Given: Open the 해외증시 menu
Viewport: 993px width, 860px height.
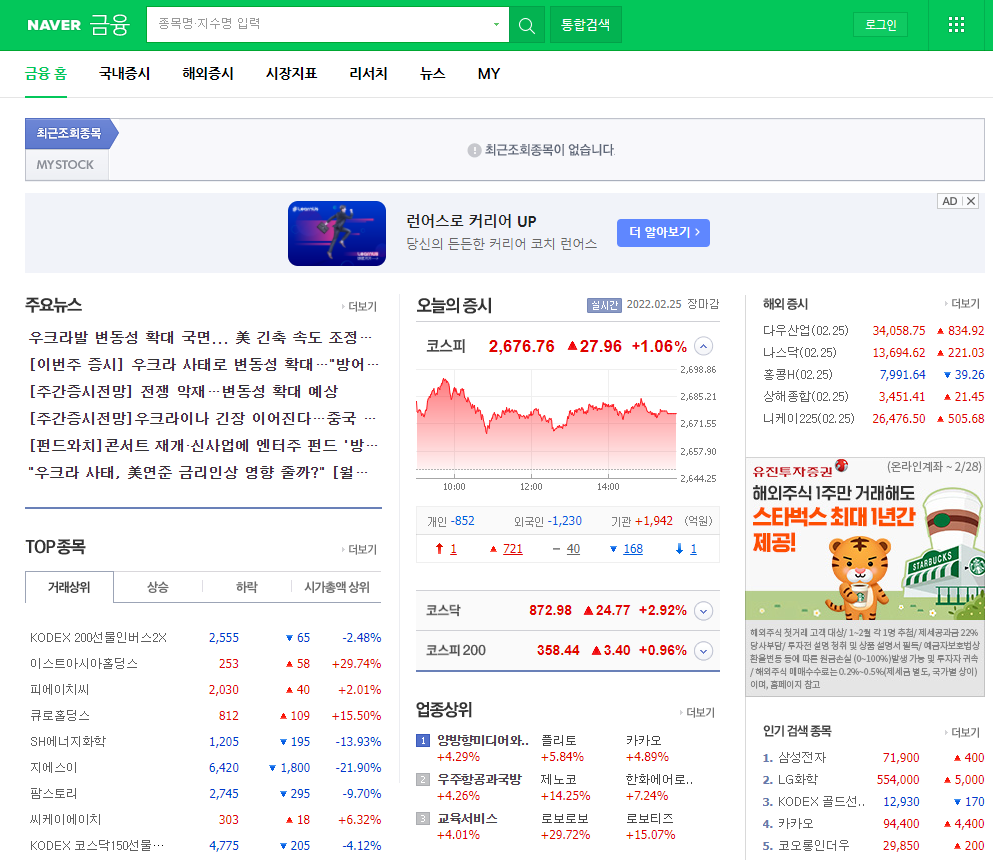Looking at the screenshot, I should click(x=208, y=74).
